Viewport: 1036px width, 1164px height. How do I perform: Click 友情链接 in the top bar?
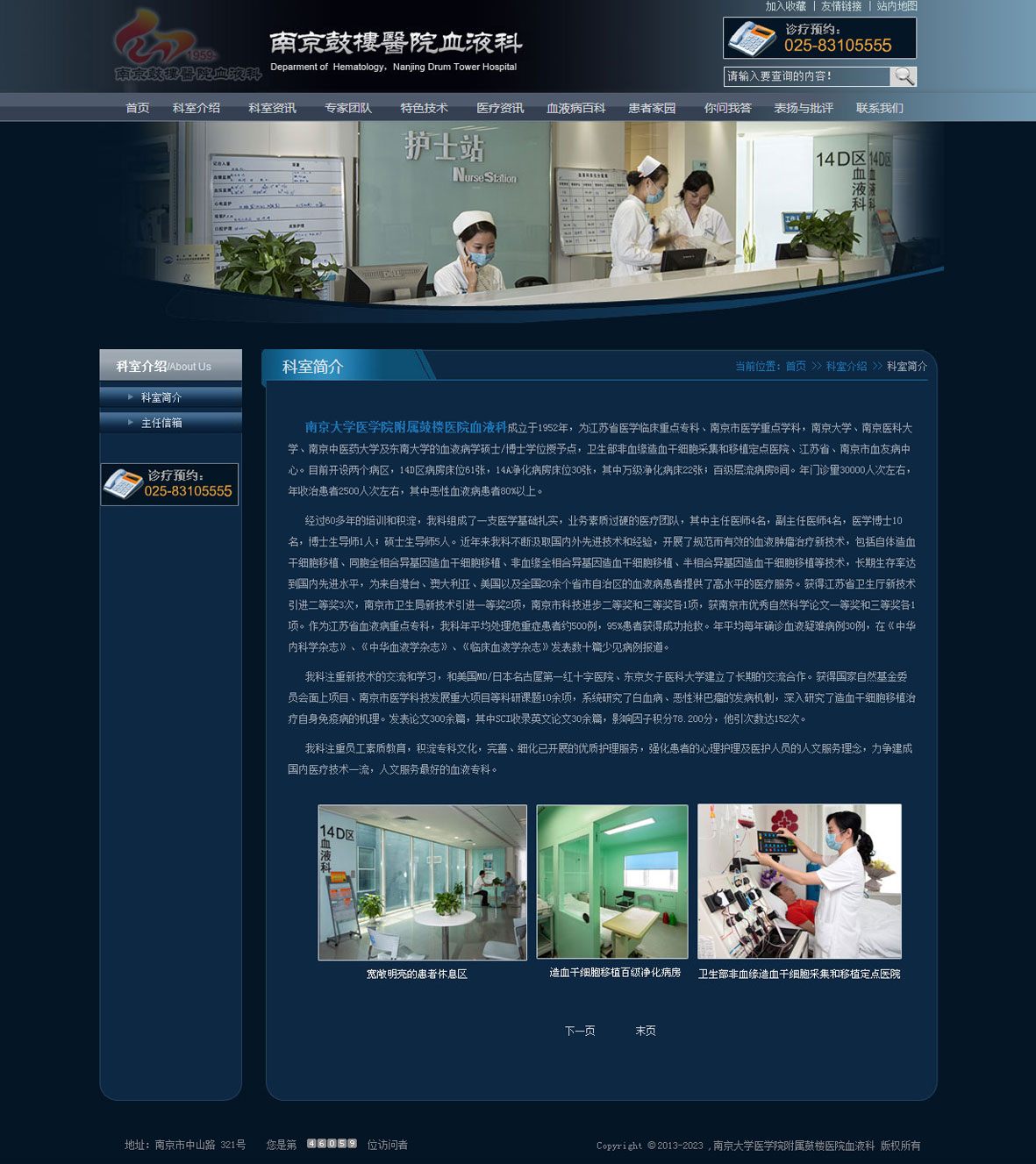[x=841, y=6]
